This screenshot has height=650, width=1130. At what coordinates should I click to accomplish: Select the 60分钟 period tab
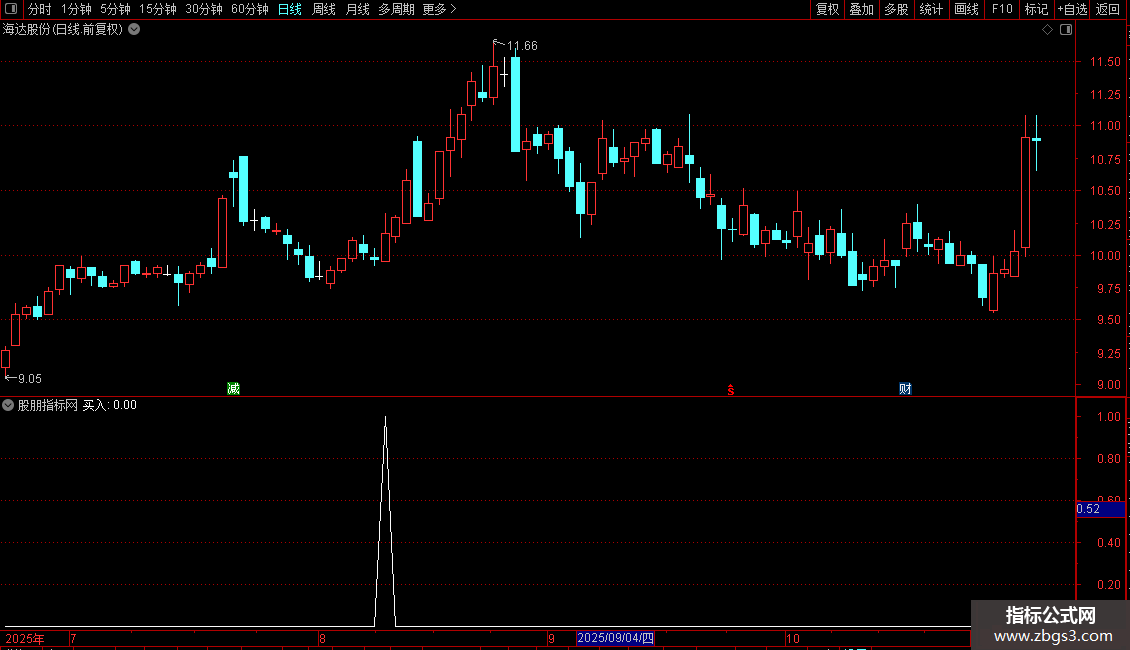coord(250,9)
